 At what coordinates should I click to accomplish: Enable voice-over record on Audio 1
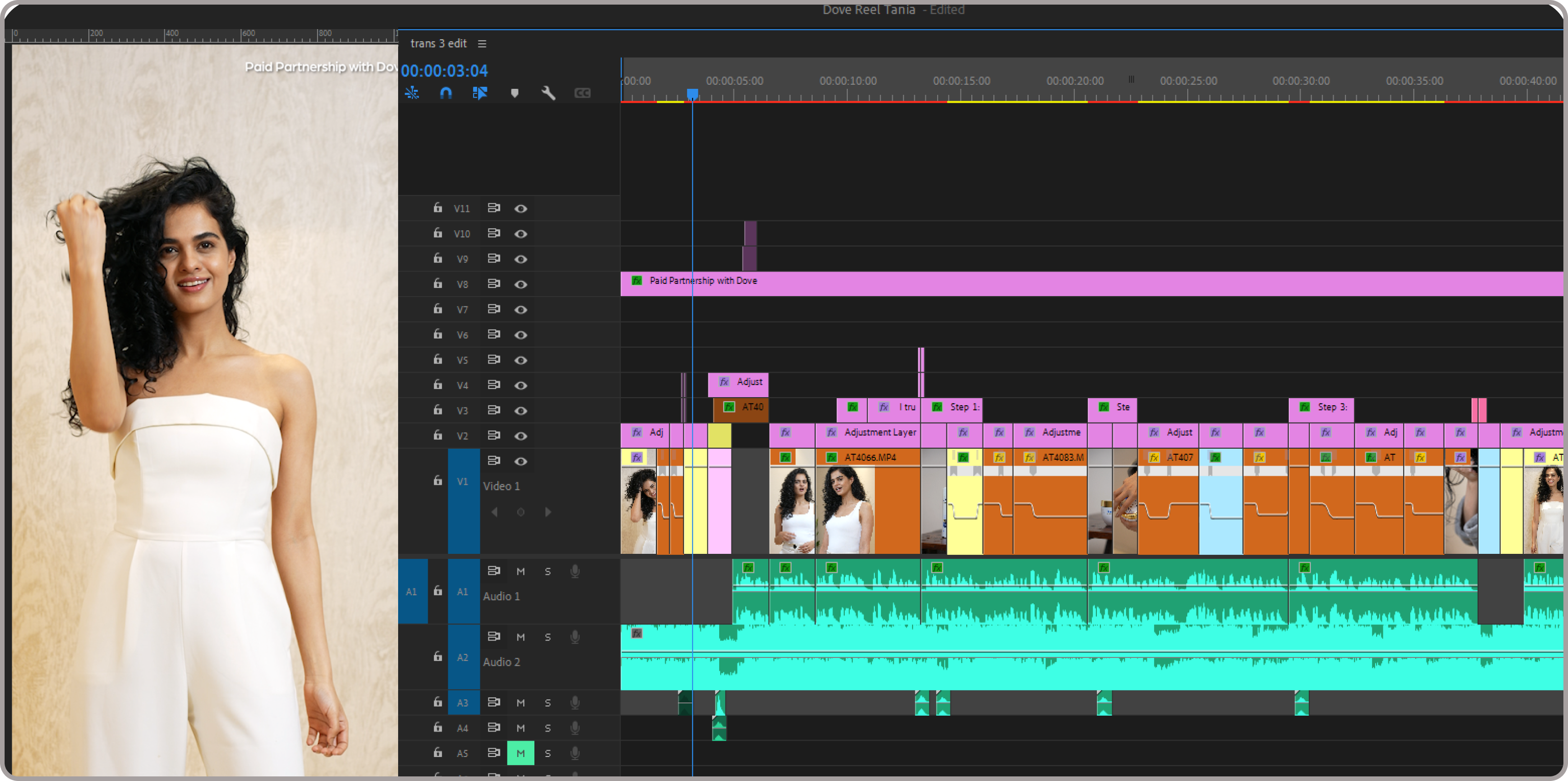tap(575, 571)
